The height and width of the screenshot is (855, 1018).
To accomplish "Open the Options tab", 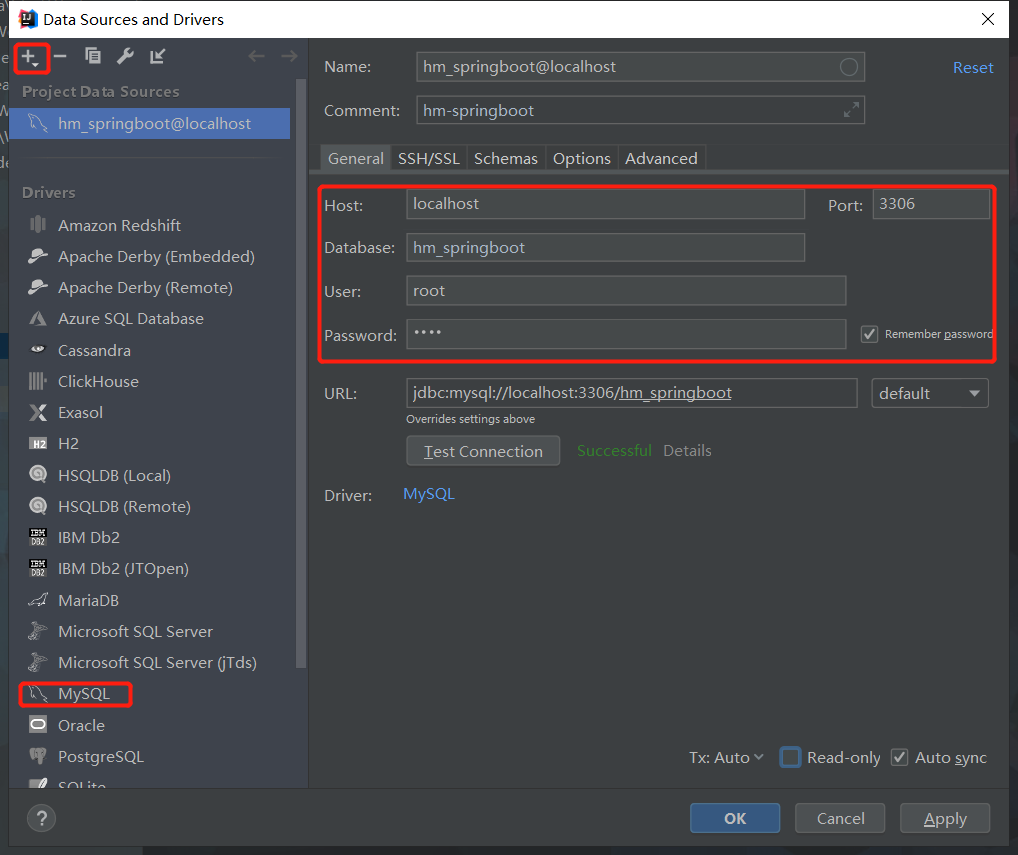I will coord(582,158).
